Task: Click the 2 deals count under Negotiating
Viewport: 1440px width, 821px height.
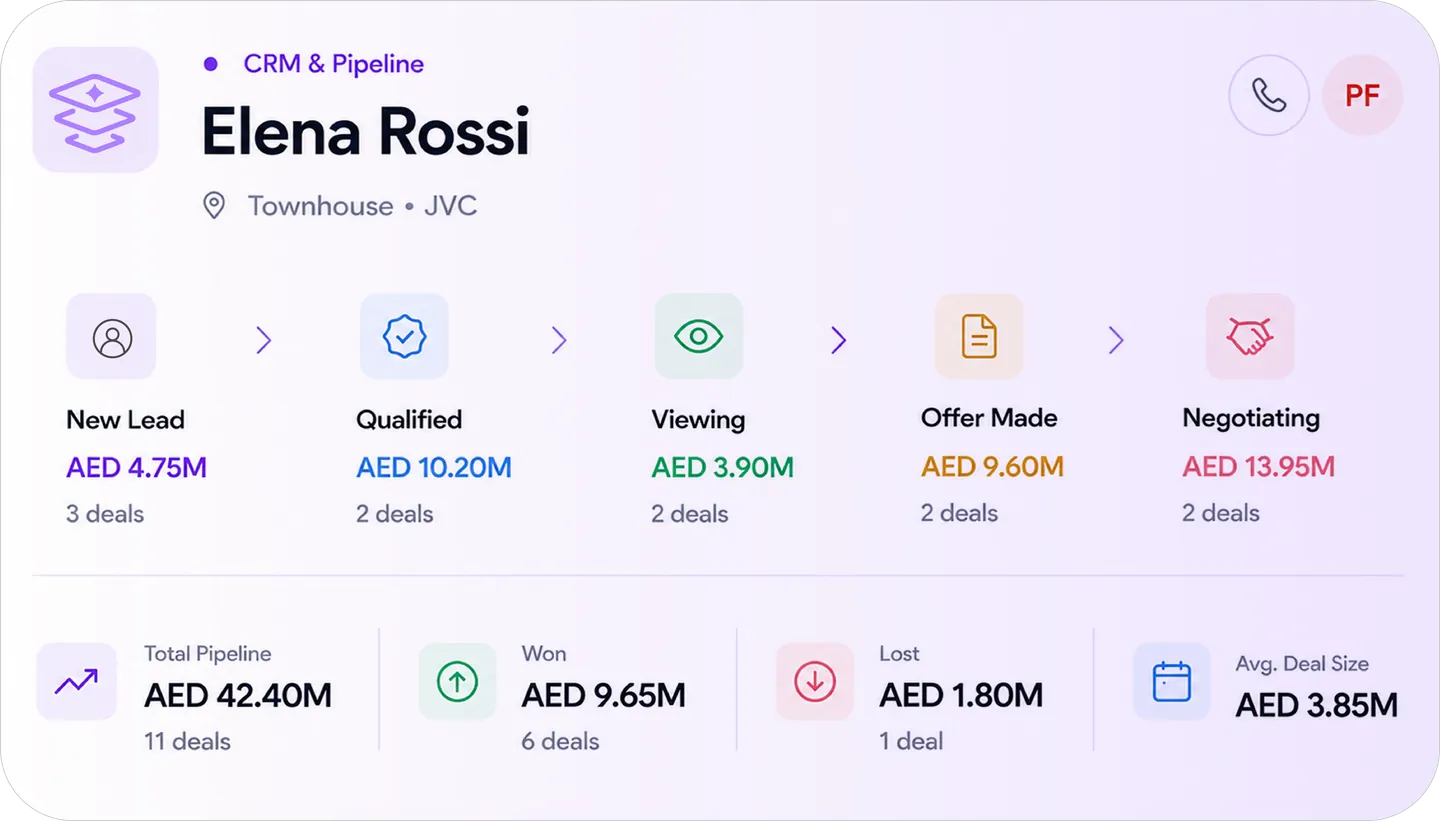Action: [1221, 513]
